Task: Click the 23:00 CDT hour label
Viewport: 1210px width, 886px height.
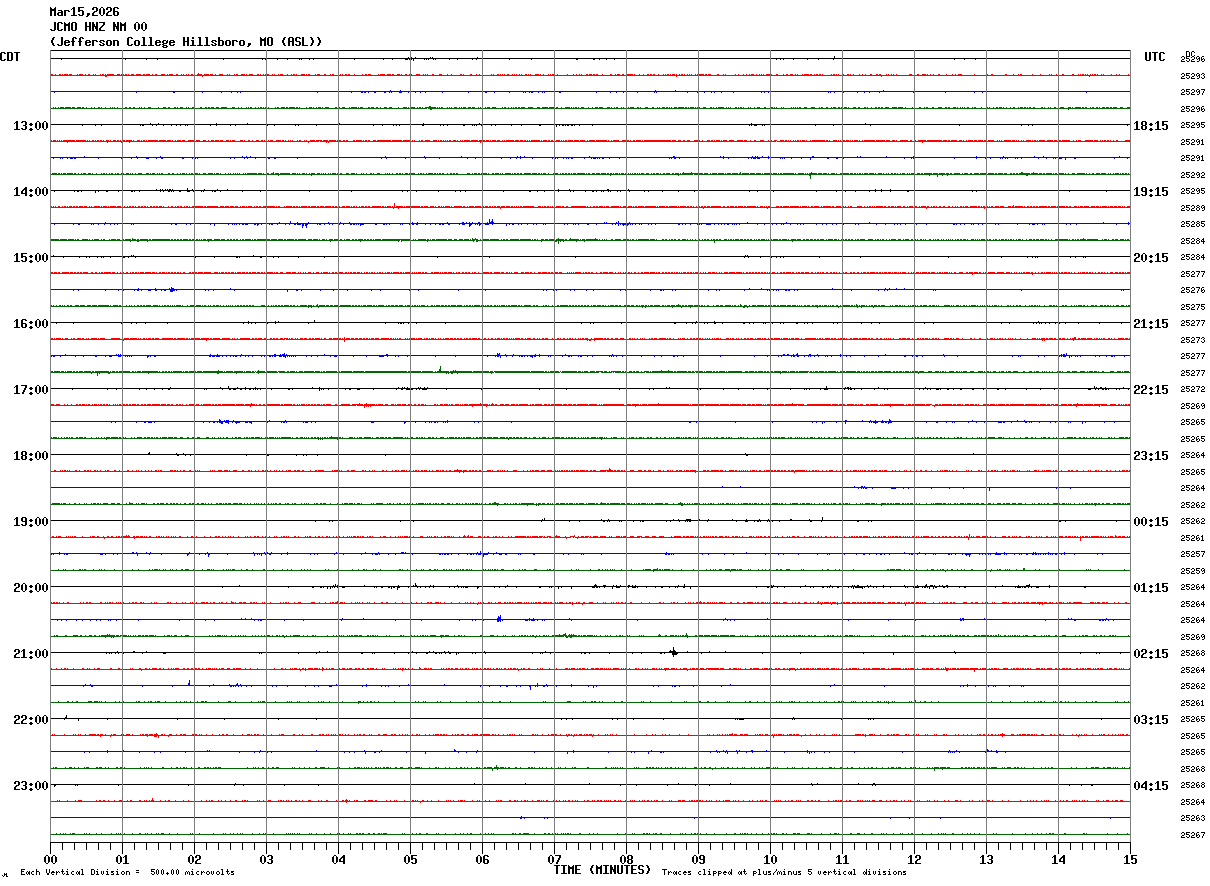Action: [30, 785]
